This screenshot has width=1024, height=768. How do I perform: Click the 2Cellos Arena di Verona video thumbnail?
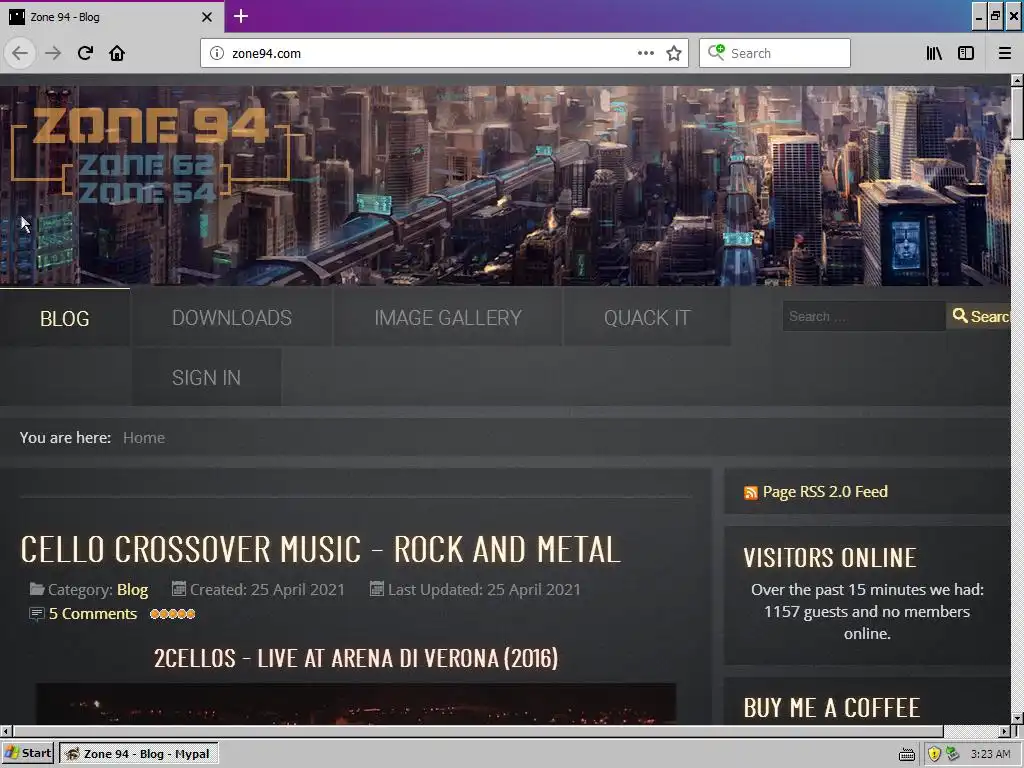coord(355,703)
